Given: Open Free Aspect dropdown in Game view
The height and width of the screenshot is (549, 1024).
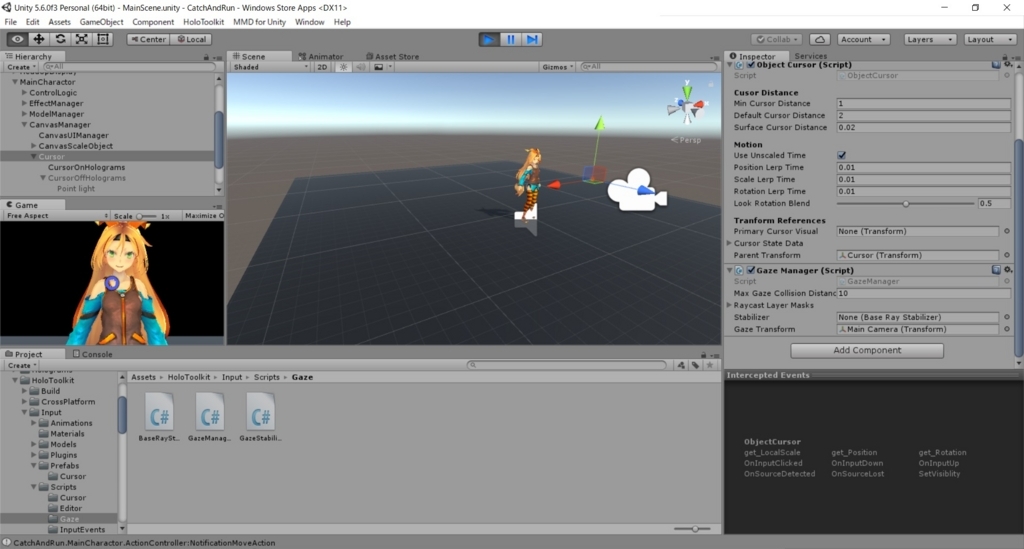Looking at the screenshot, I should [57, 215].
